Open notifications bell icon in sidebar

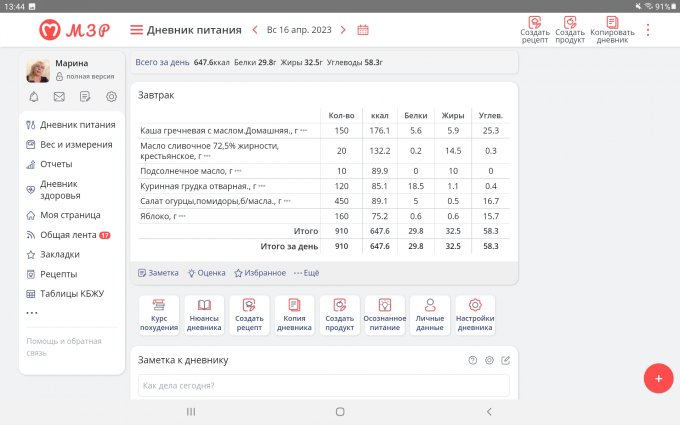pyautogui.click(x=34, y=97)
